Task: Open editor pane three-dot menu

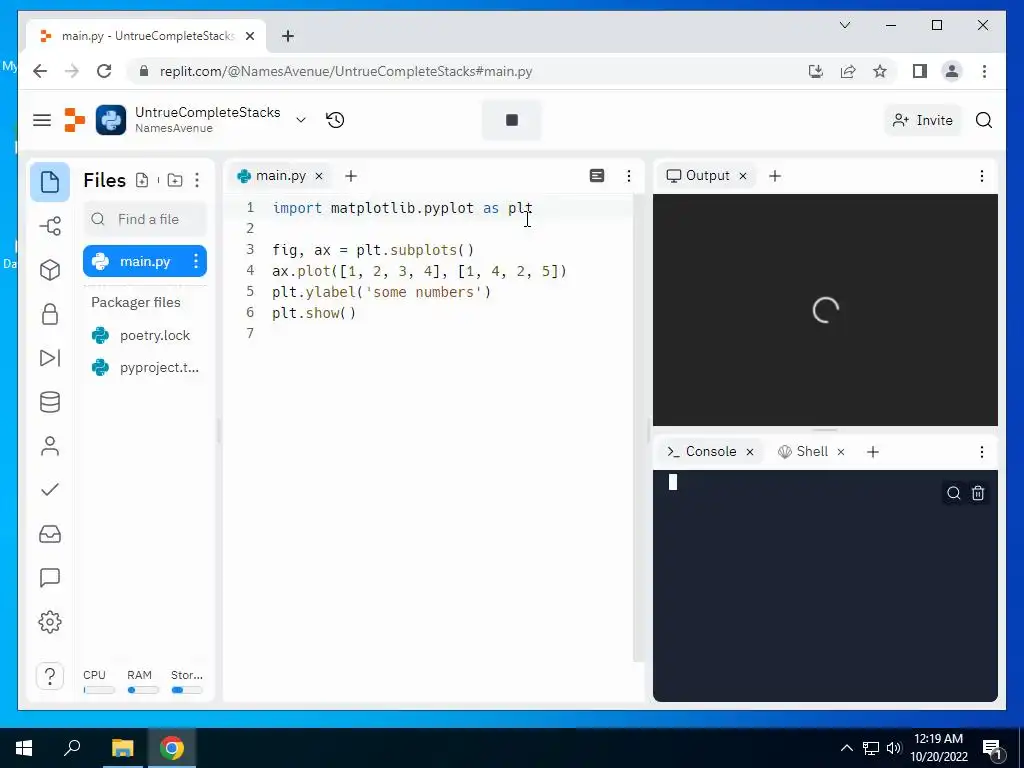Action: pyautogui.click(x=628, y=176)
